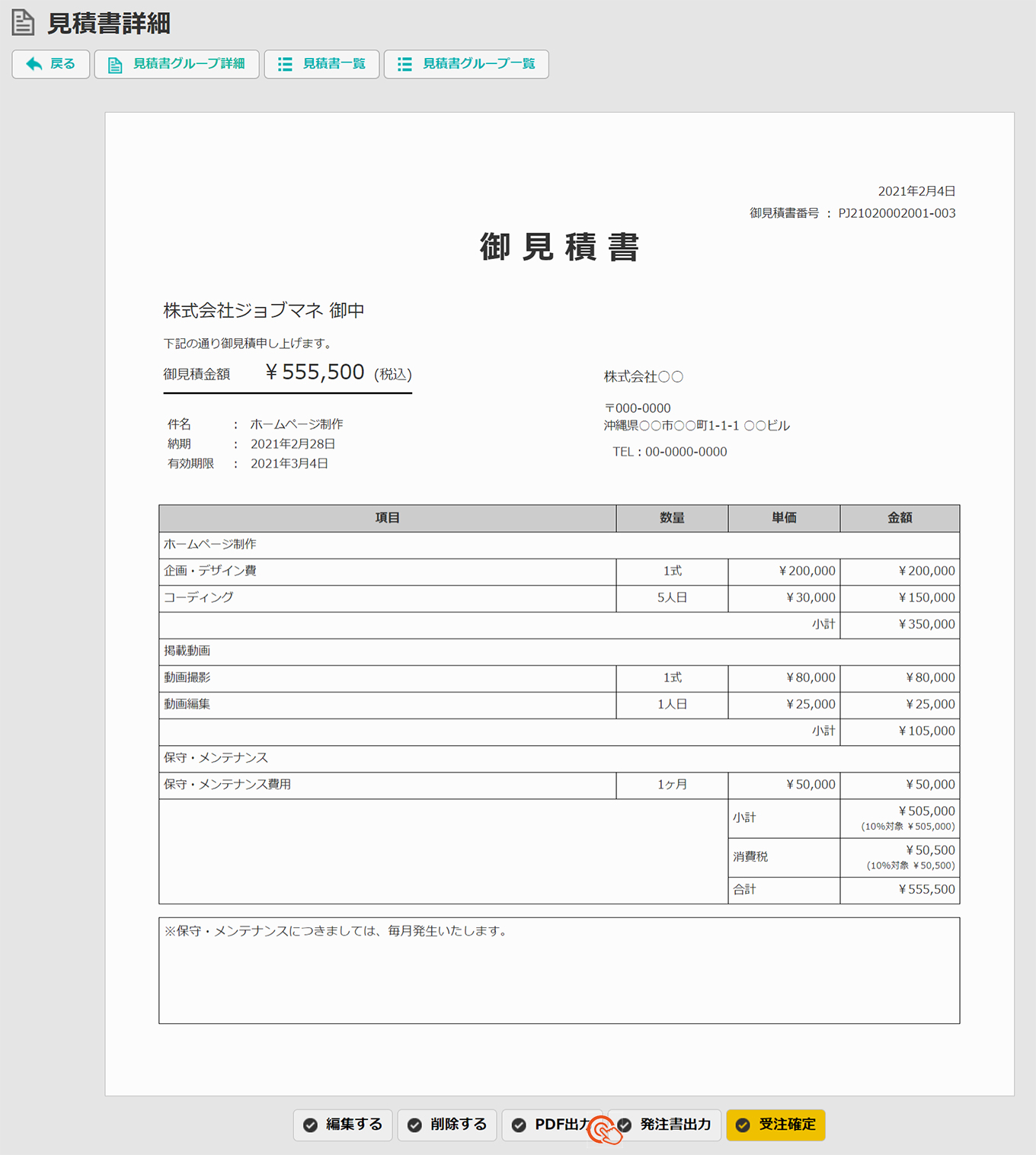Open 見積書グループ詳細
Viewport: 1036px width, 1155px height.
pyautogui.click(x=177, y=64)
